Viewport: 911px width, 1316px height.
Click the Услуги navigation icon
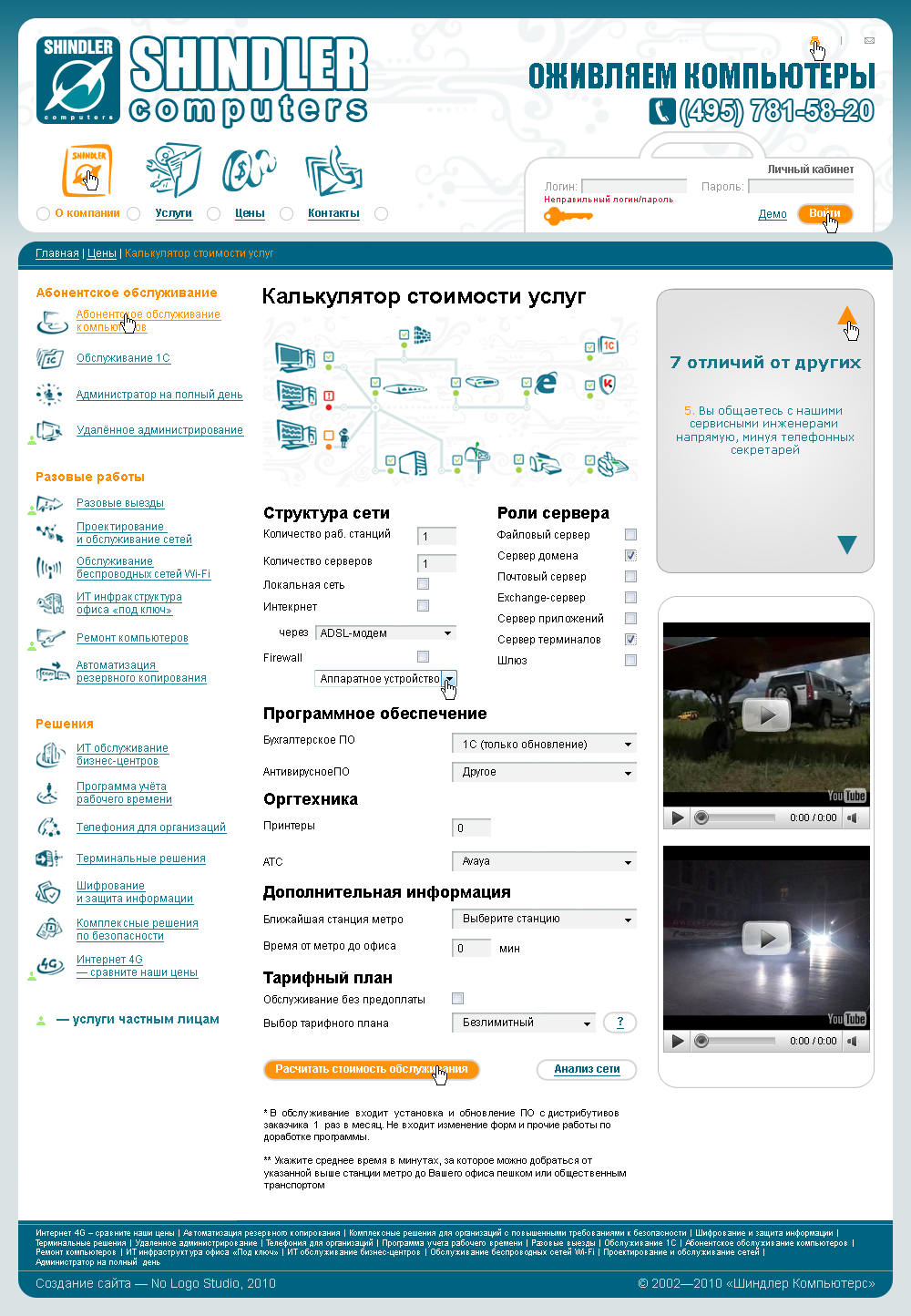pyautogui.click(x=173, y=170)
